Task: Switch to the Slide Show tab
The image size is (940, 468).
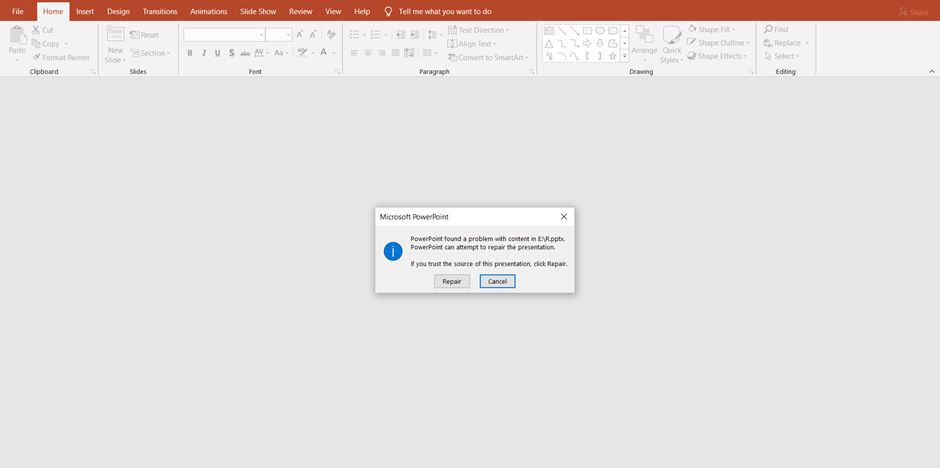Action: [x=258, y=11]
